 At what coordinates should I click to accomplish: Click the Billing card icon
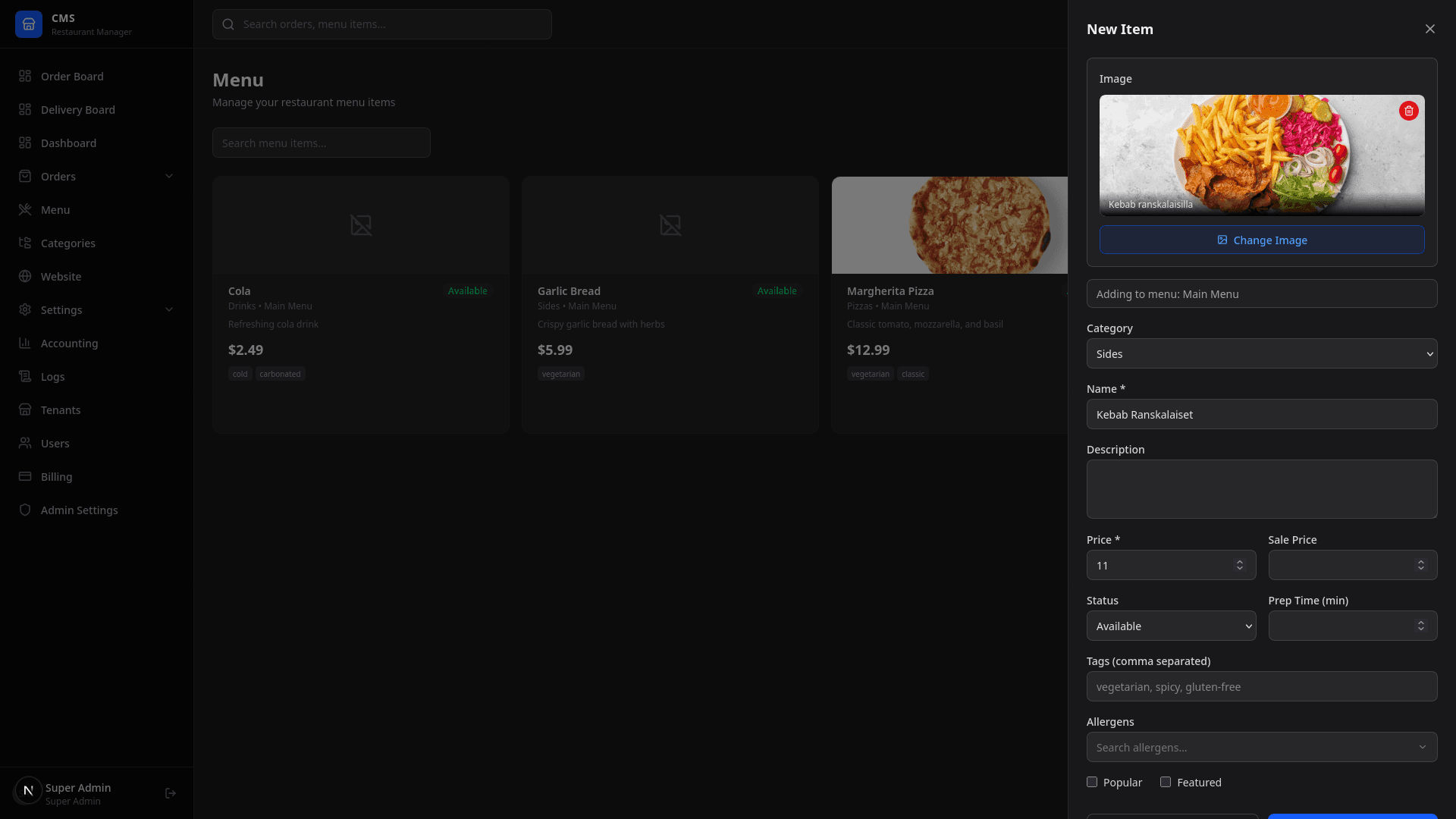(25, 477)
